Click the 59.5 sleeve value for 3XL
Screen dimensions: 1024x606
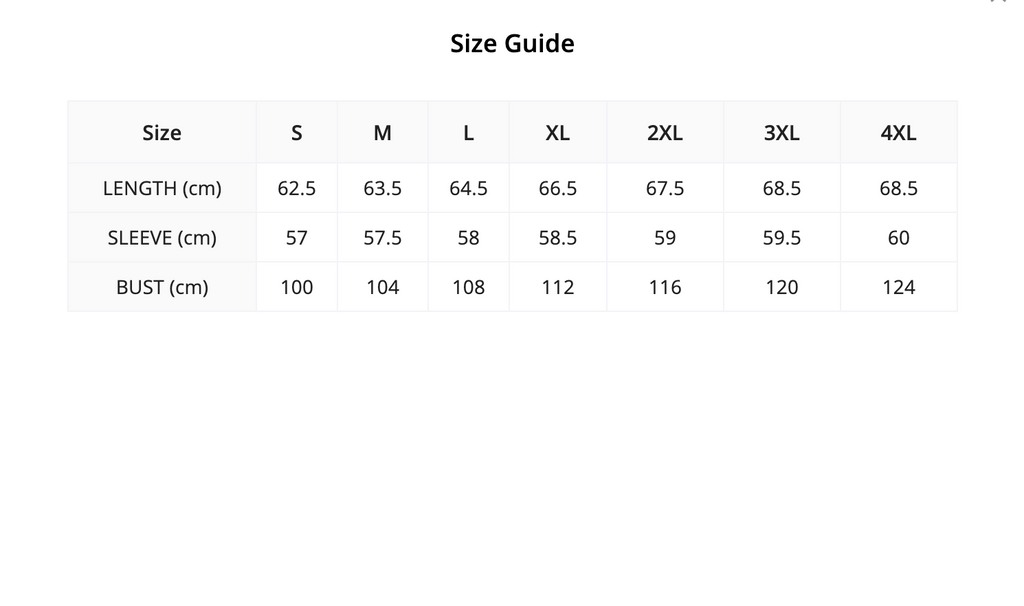coord(782,238)
